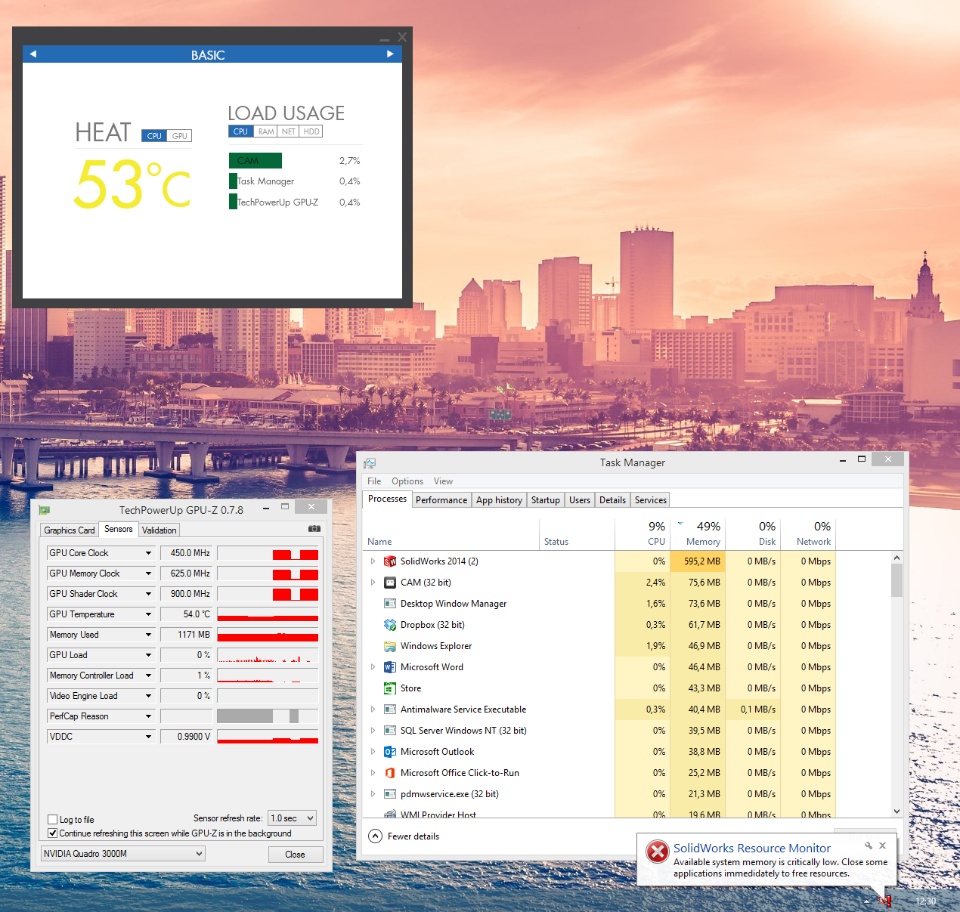Switch to the Startup tab
Viewport: 960px width, 912px height.
[546, 500]
